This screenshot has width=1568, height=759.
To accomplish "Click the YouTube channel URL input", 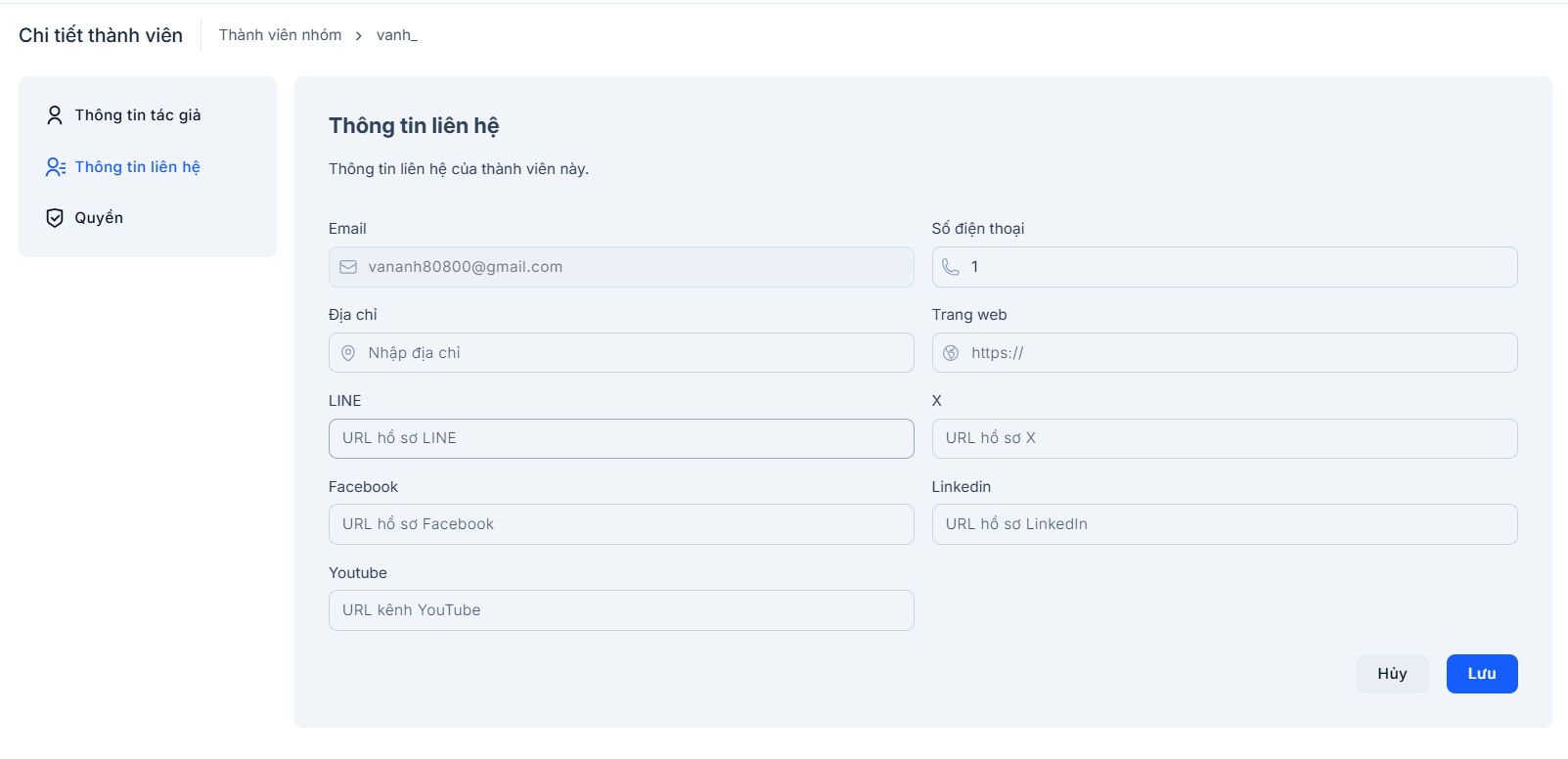I will pyautogui.click(x=621, y=610).
